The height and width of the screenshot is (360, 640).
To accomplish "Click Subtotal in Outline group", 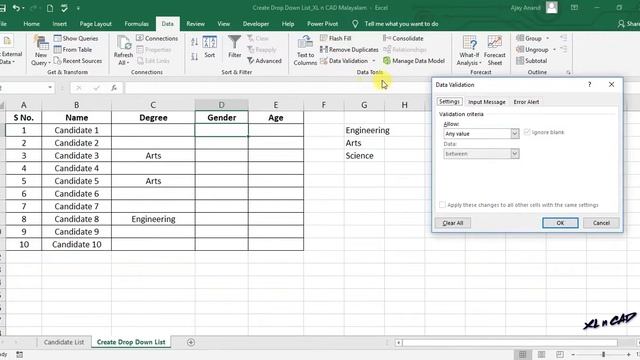I will pos(531,61).
